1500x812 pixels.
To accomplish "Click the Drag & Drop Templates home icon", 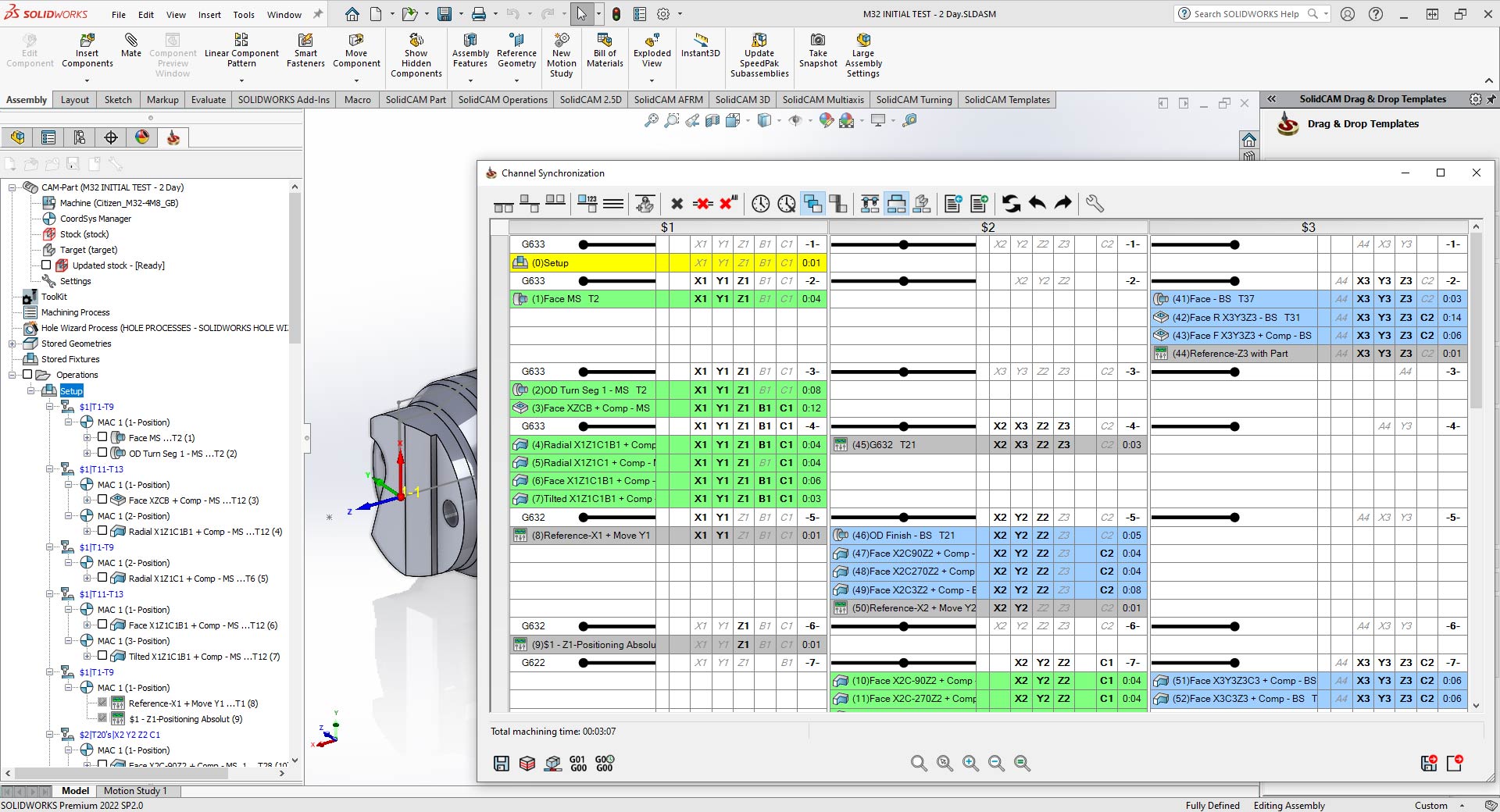I will pos(1248,140).
